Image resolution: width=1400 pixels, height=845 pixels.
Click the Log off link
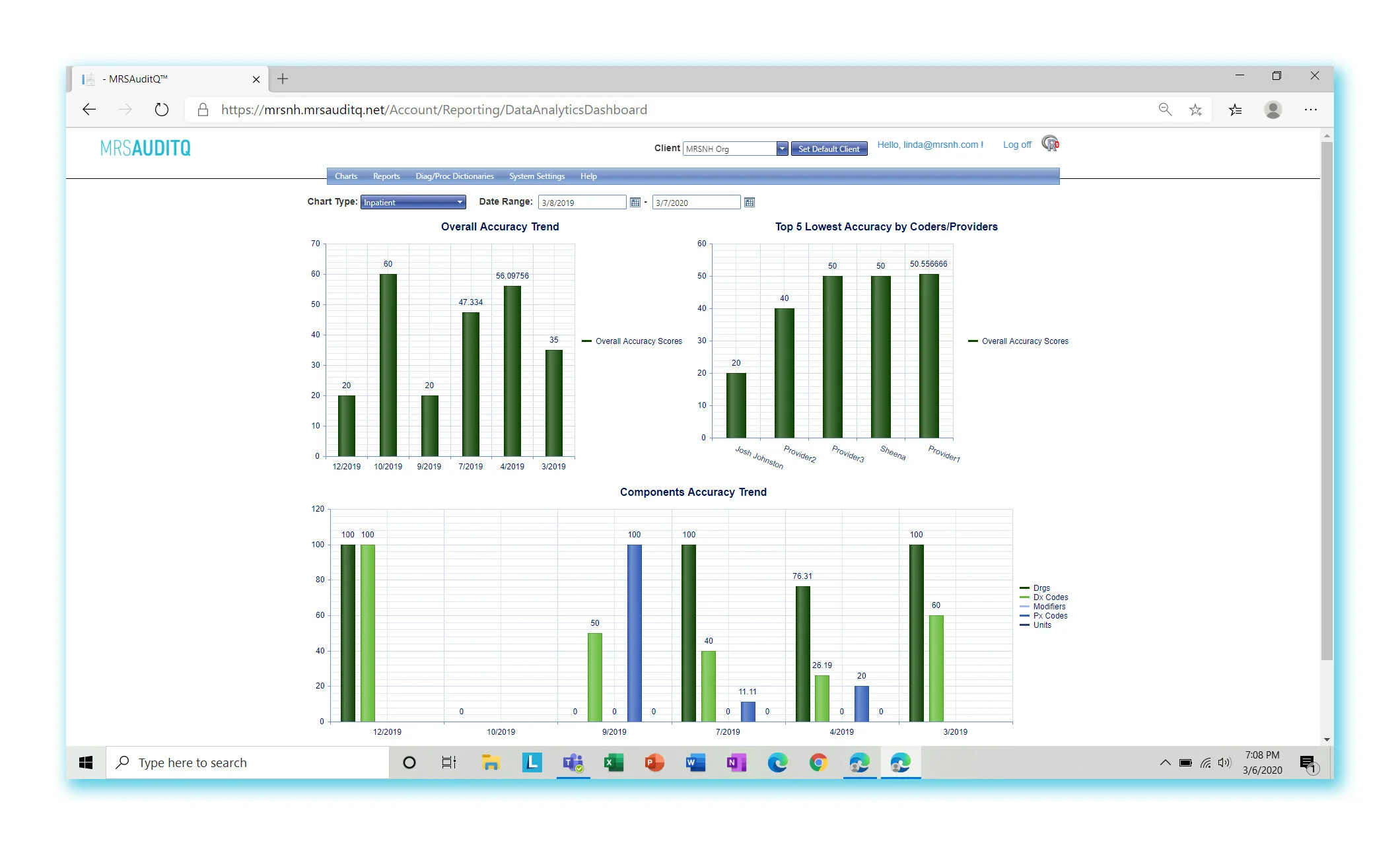click(1017, 145)
